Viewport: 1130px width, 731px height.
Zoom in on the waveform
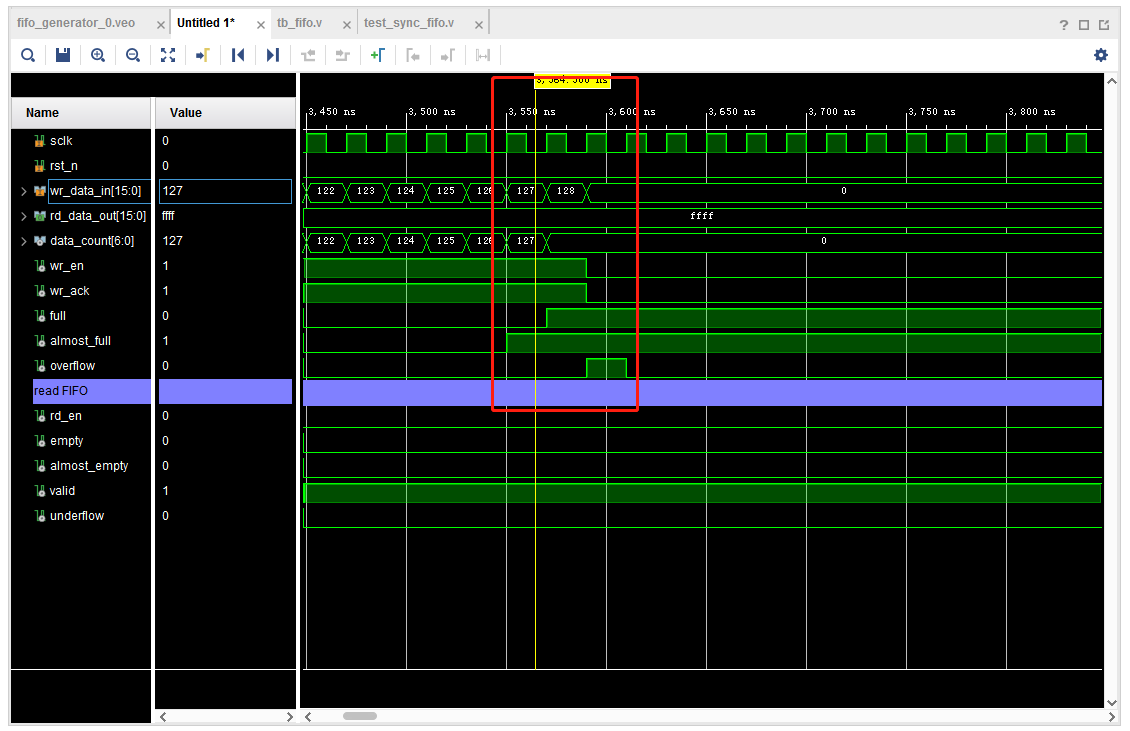coord(97,55)
